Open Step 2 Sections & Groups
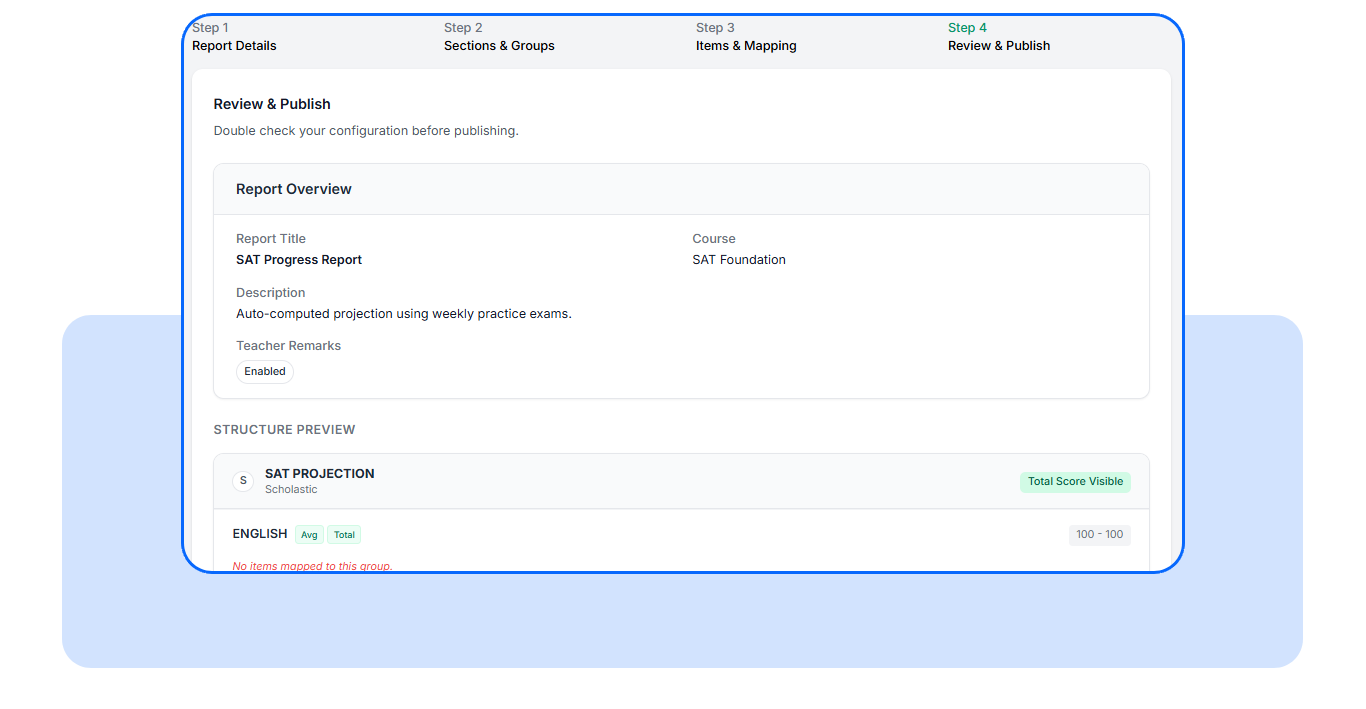The image size is (1366, 709). [x=499, y=37]
